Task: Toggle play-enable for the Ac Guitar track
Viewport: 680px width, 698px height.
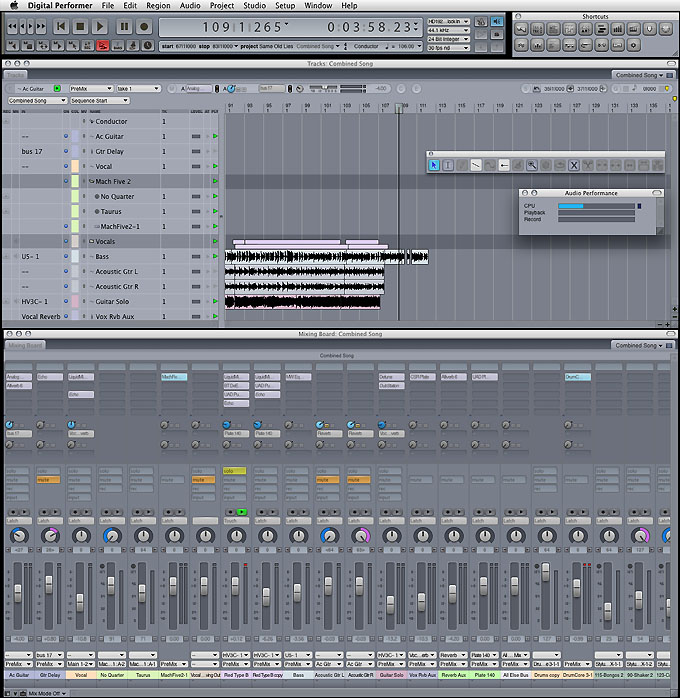Action: (x=215, y=136)
